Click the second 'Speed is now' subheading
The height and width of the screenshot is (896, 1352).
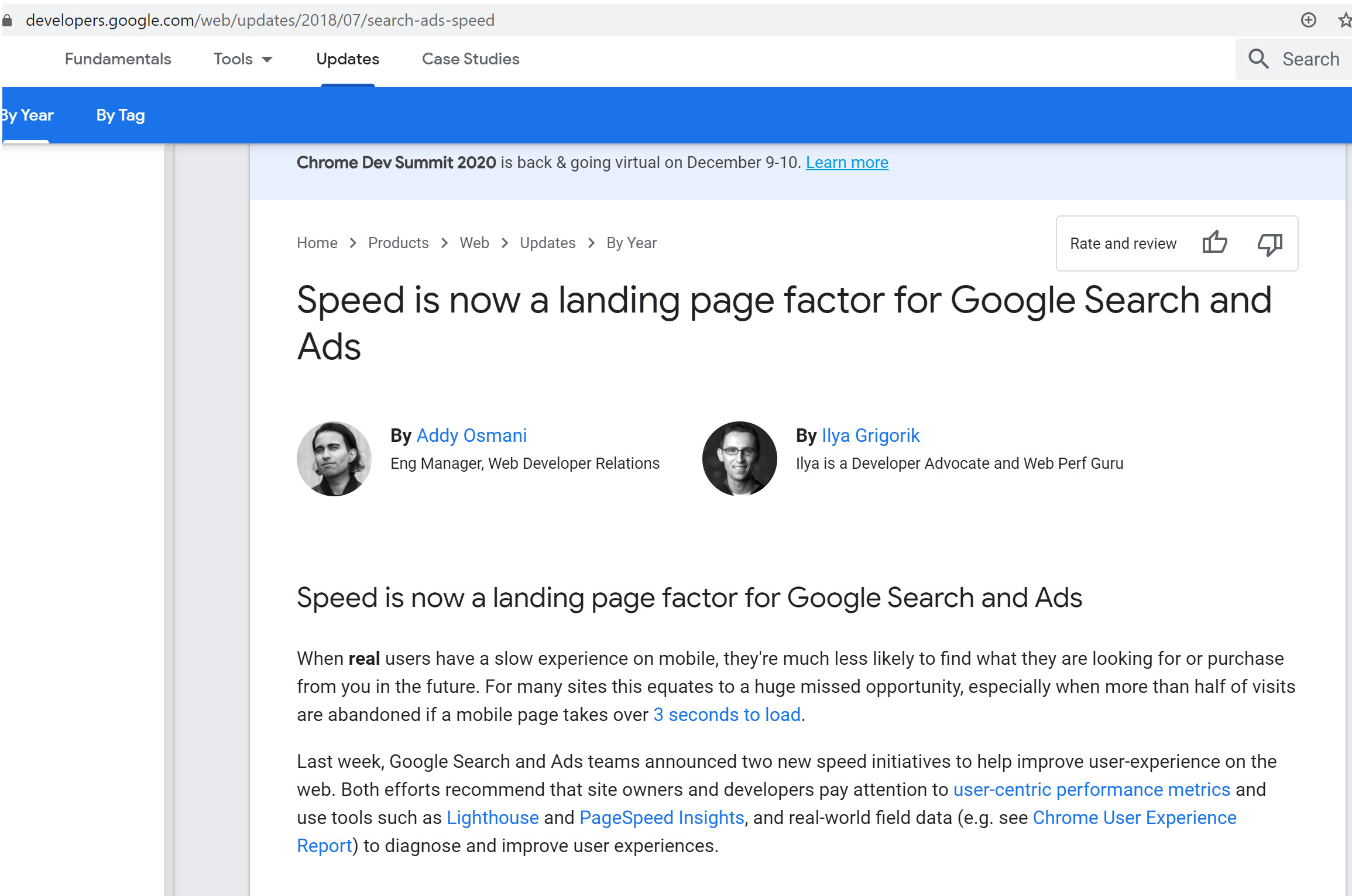(689, 598)
